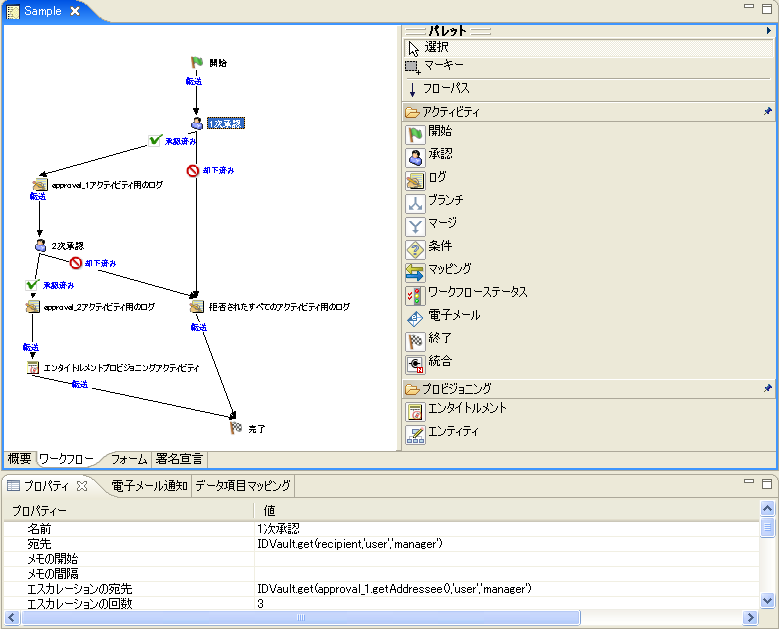Open the プロパティ view tab
The height and width of the screenshot is (629, 779).
click(46, 486)
